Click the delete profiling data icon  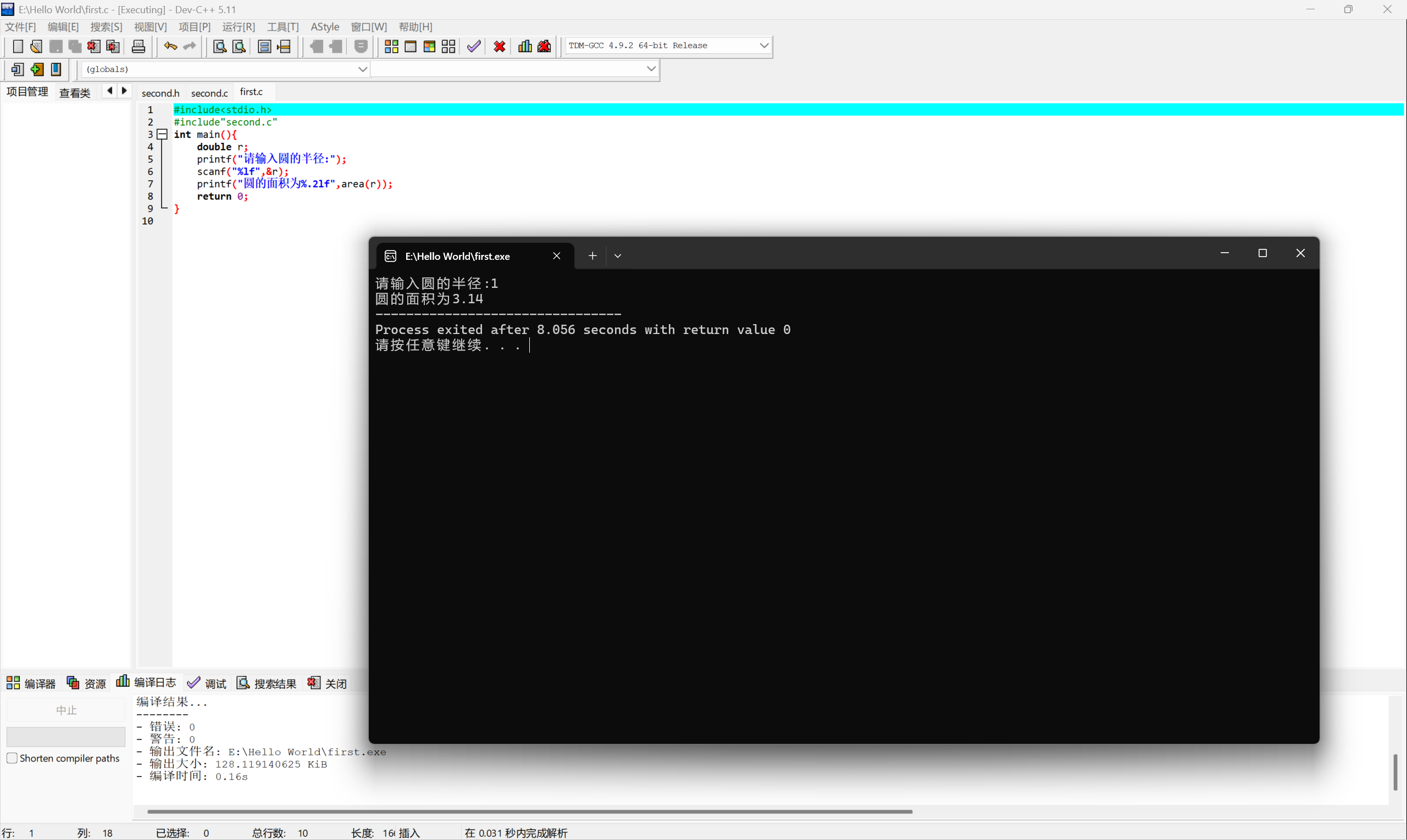click(x=544, y=46)
